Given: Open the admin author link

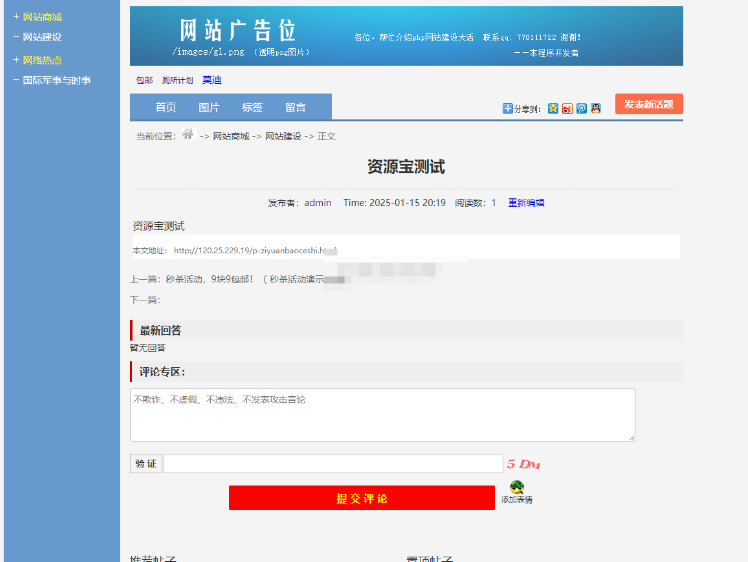Looking at the screenshot, I should 318,203.
